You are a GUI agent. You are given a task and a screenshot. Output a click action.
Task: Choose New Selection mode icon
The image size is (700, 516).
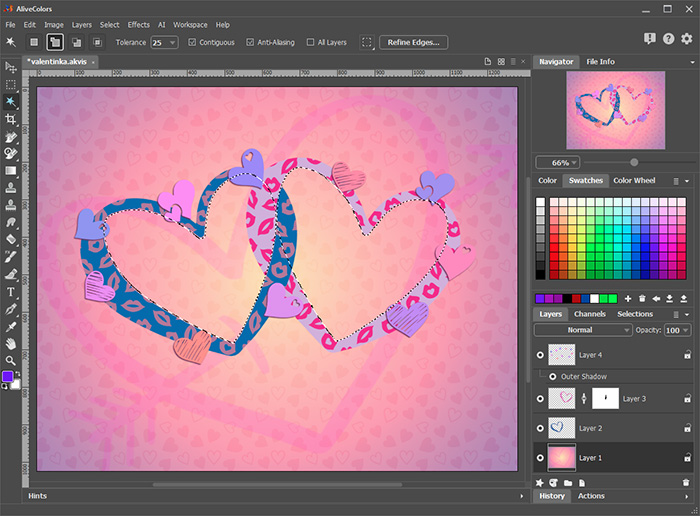point(34,42)
